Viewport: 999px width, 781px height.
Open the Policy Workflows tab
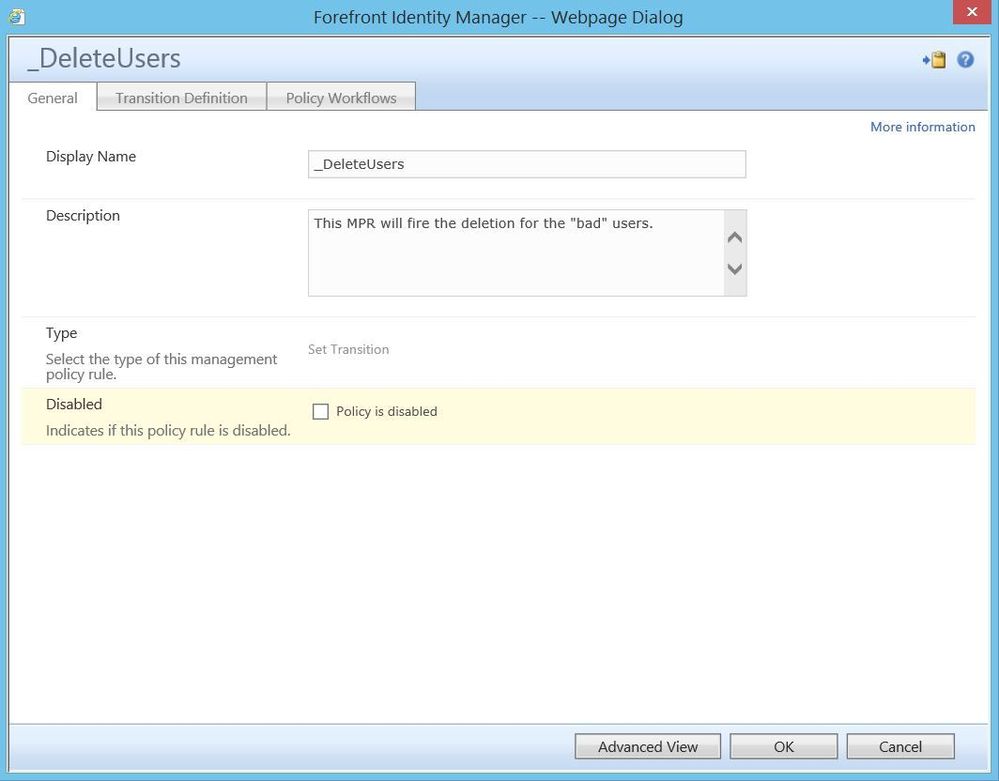(341, 97)
